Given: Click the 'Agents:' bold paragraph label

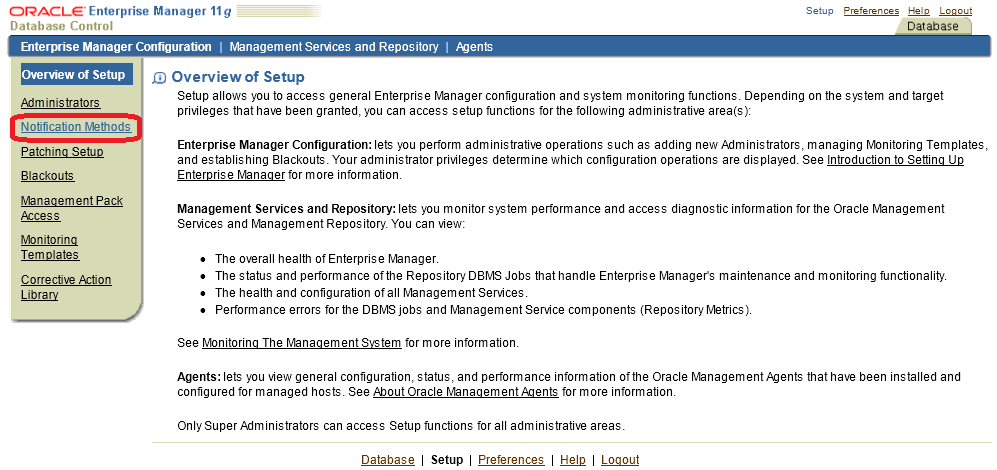Looking at the screenshot, I should point(199,377).
